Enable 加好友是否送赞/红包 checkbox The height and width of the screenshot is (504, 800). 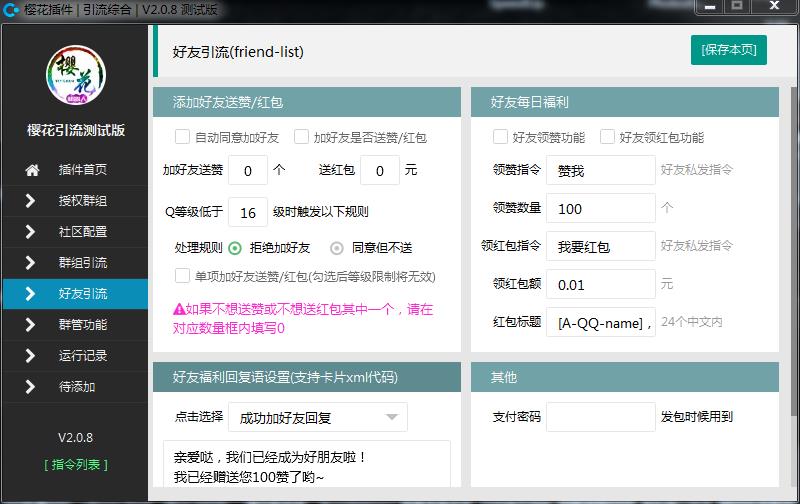tap(301, 137)
